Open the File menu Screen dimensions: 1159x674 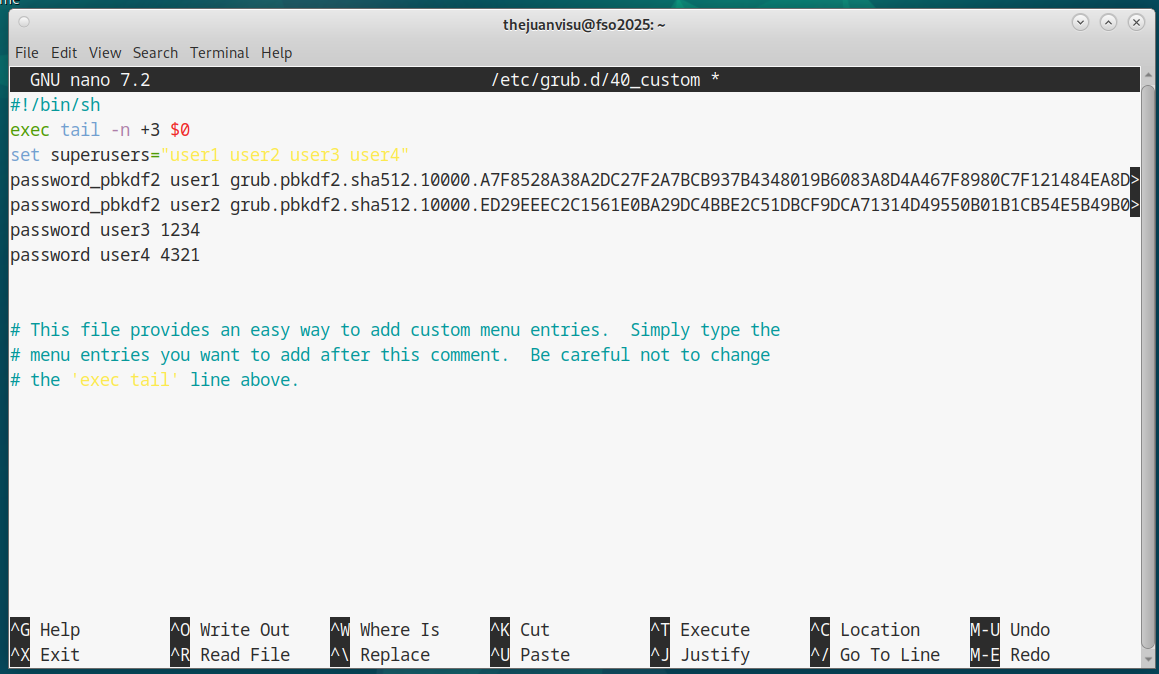point(27,53)
